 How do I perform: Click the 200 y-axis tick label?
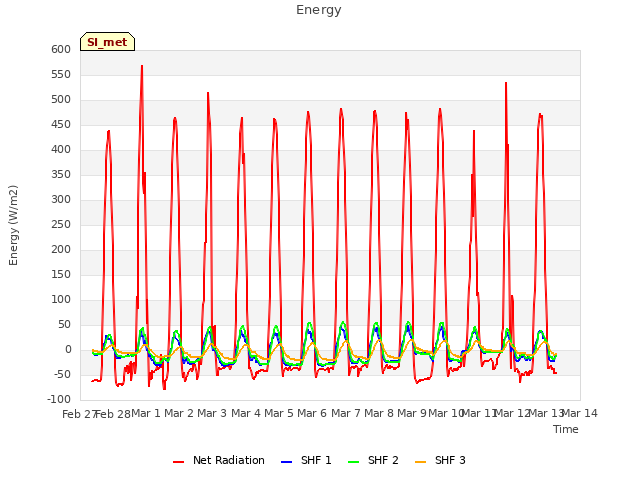pyautogui.click(x=61, y=250)
